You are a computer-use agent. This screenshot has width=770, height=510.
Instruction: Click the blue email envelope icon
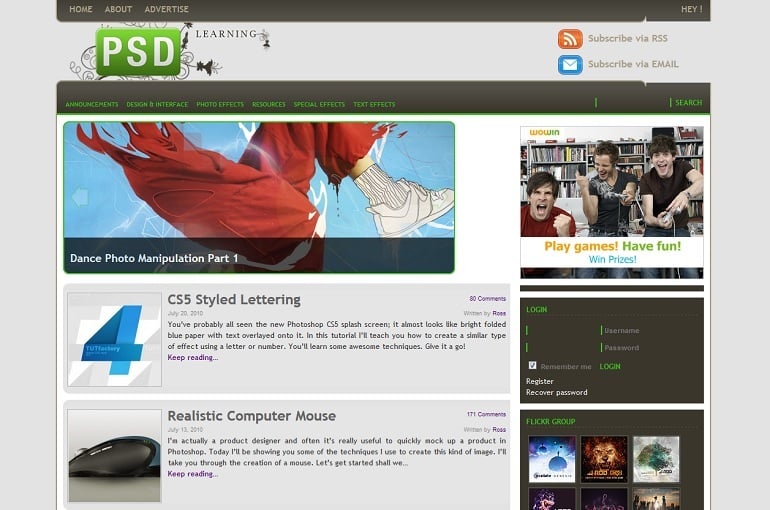click(x=570, y=65)
